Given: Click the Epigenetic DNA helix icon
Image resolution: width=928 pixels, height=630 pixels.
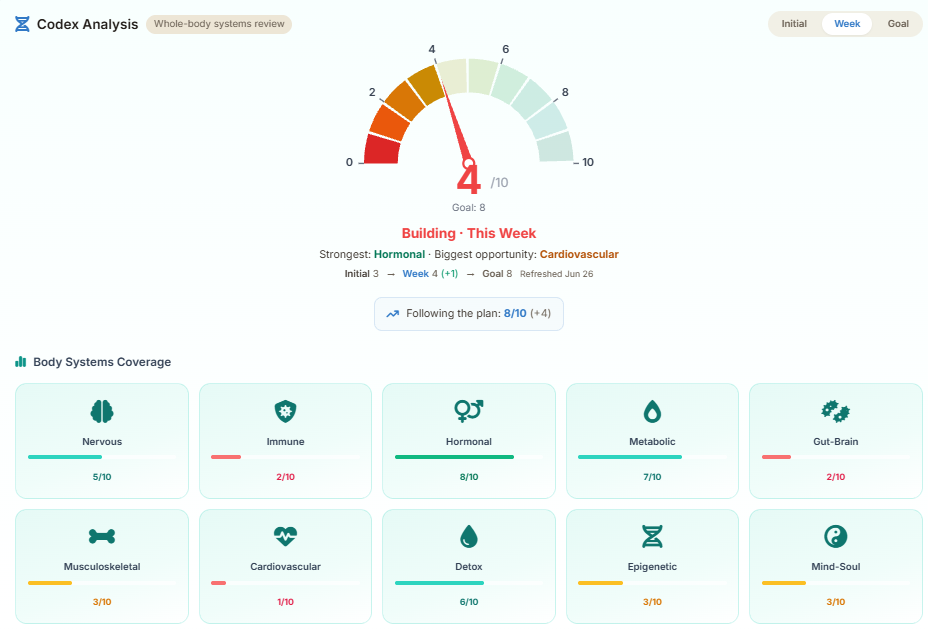Looking at the screenshot, I should 652,536.
